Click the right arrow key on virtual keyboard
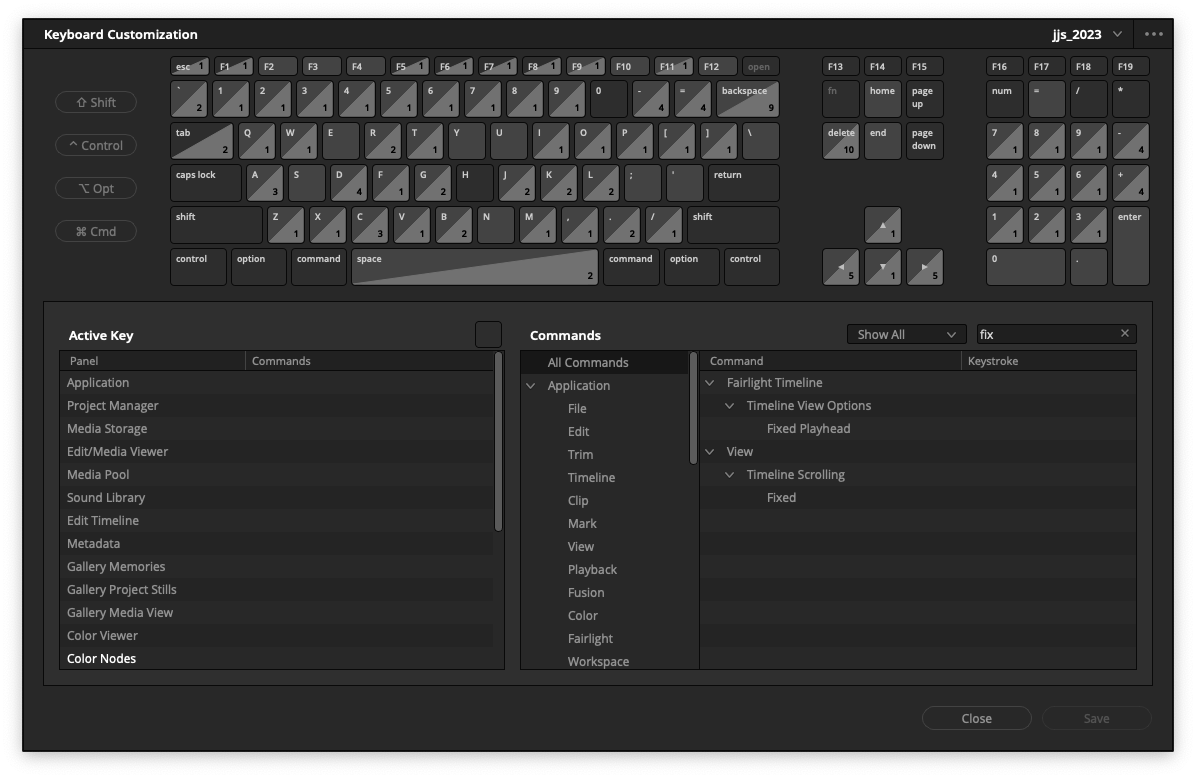 point(924,267)
